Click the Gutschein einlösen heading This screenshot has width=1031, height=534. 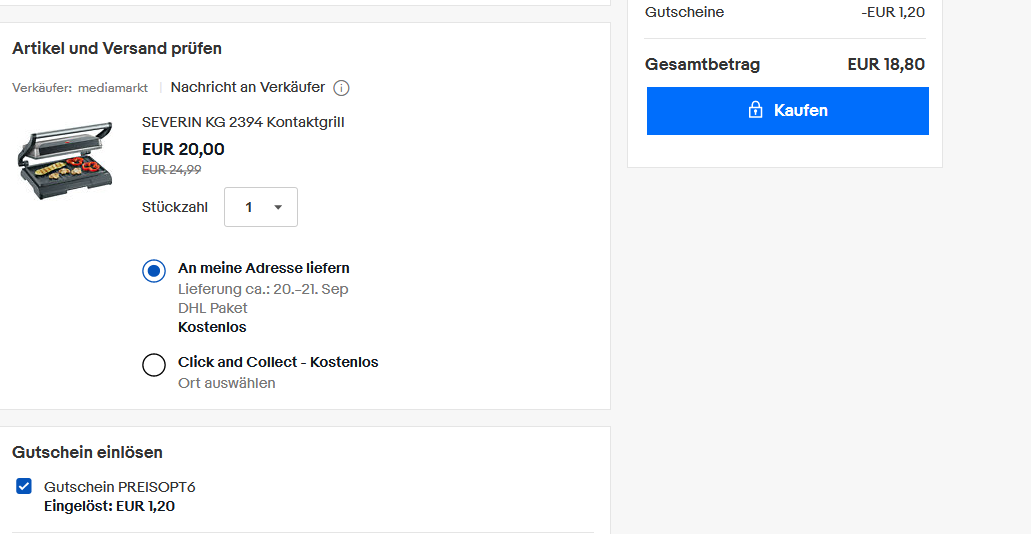[x=87, y=452]
